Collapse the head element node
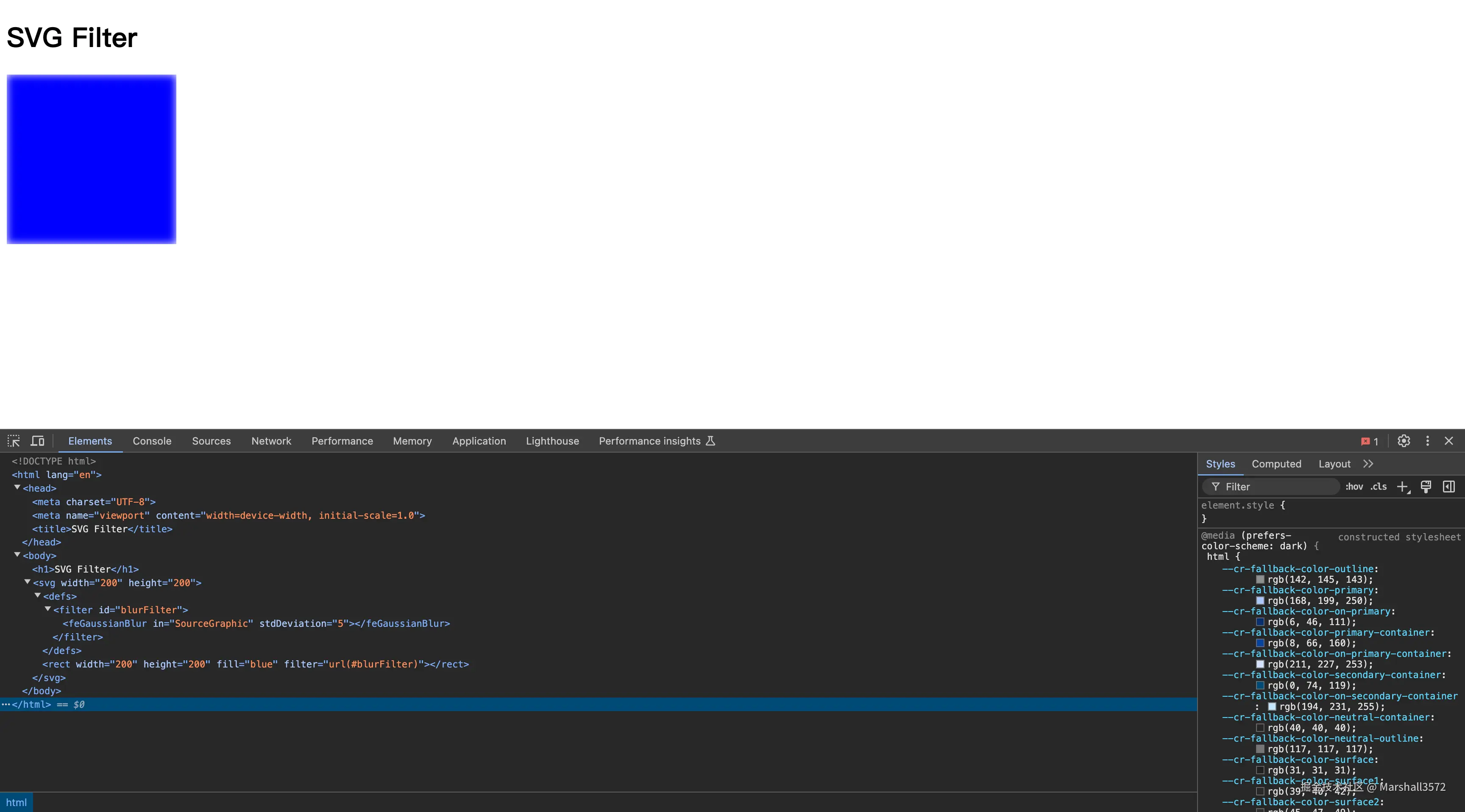Viewport: 1465px width, 812px height. pos(17,488)
